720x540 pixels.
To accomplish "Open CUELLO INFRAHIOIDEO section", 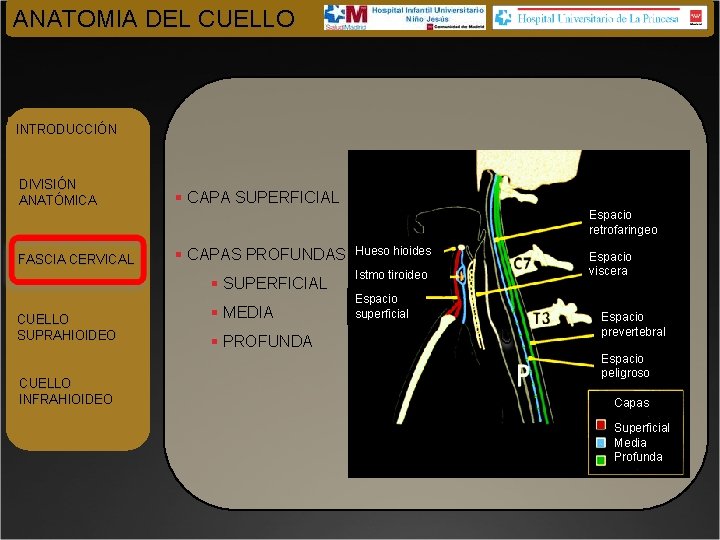I will pos(66,391).
